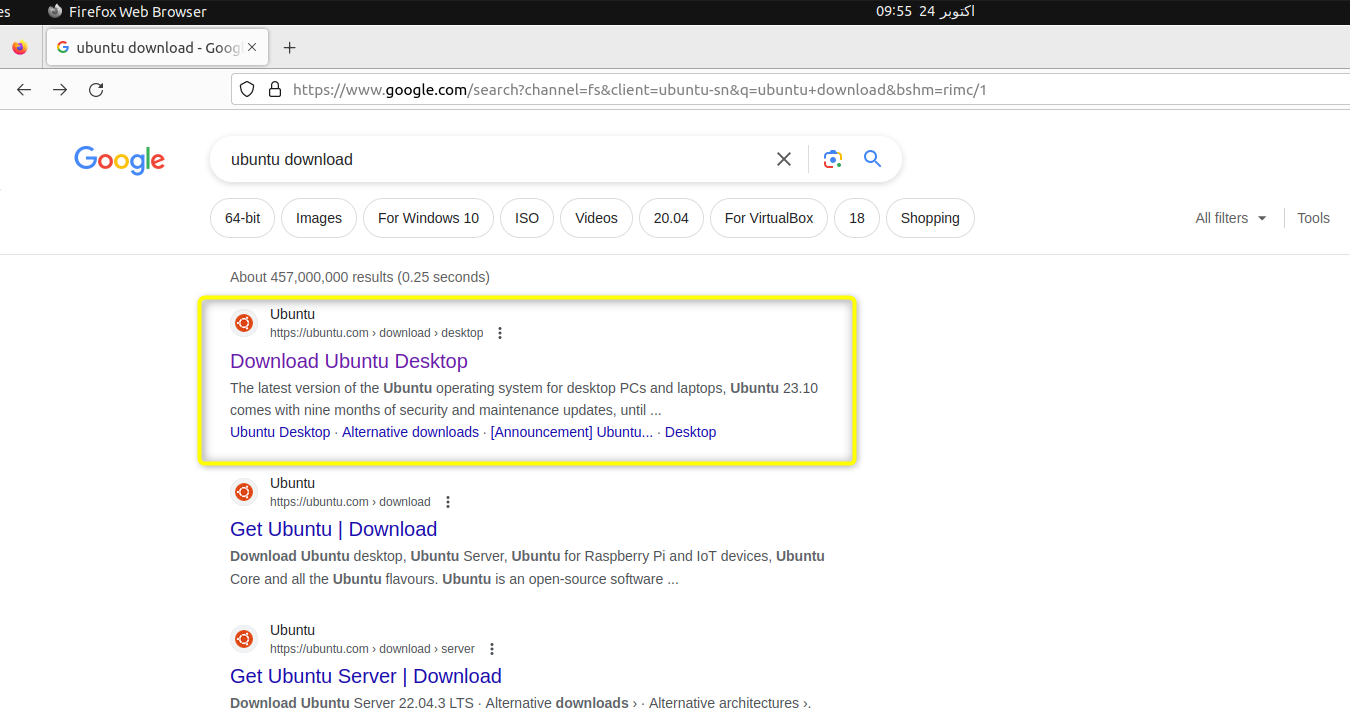Open the Get Ubuntu | Download link
The image size is (1350, 726).
point(334,529)
